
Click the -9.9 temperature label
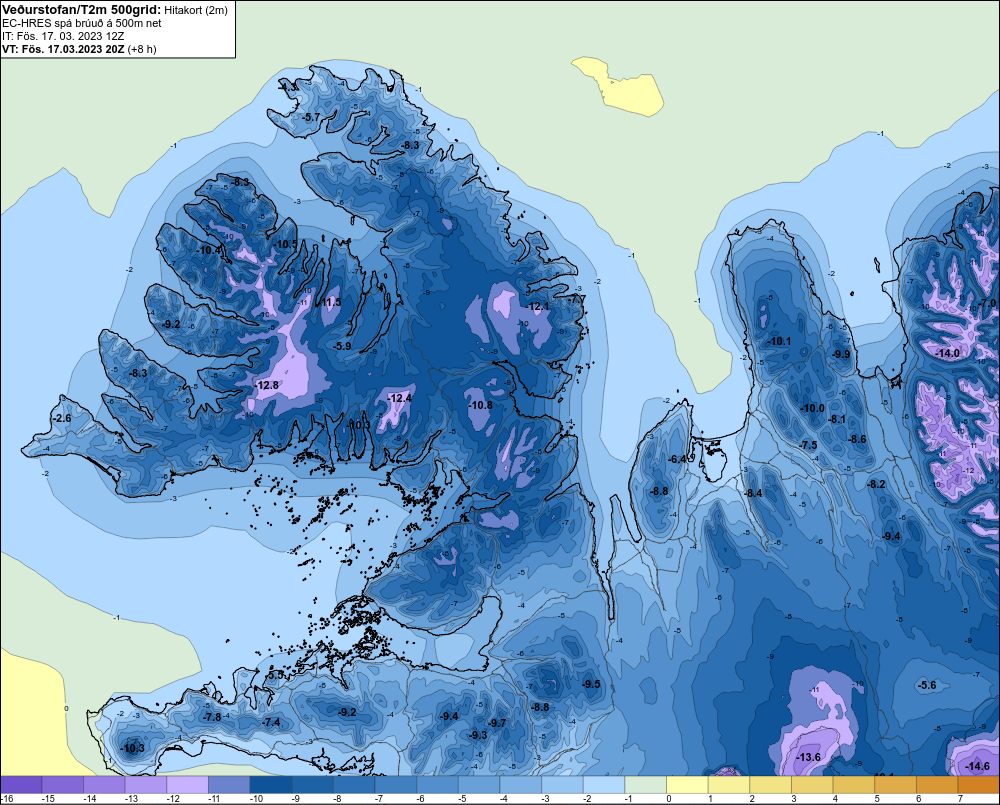click(841, 355)
